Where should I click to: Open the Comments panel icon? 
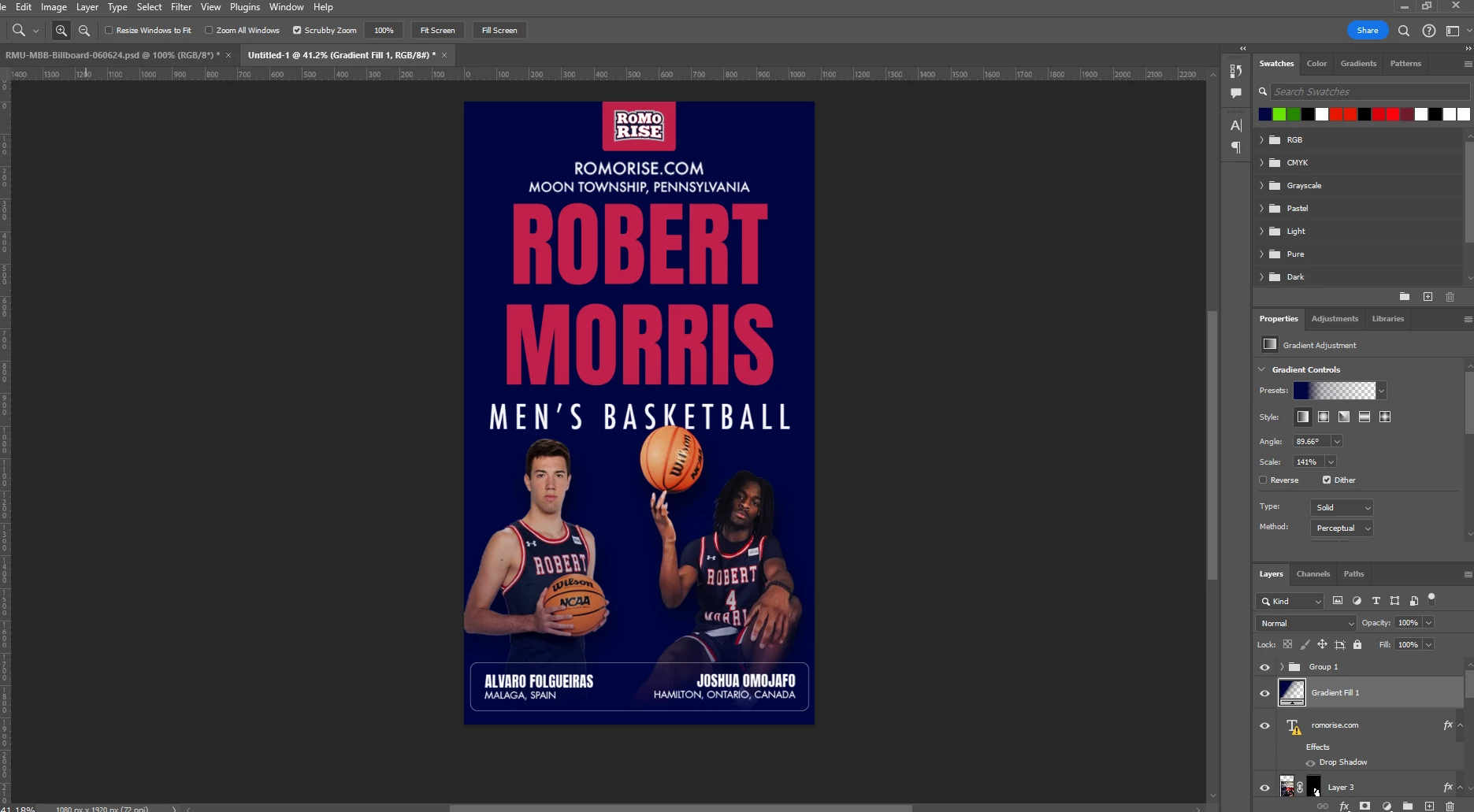click(x=1236, y=93)
